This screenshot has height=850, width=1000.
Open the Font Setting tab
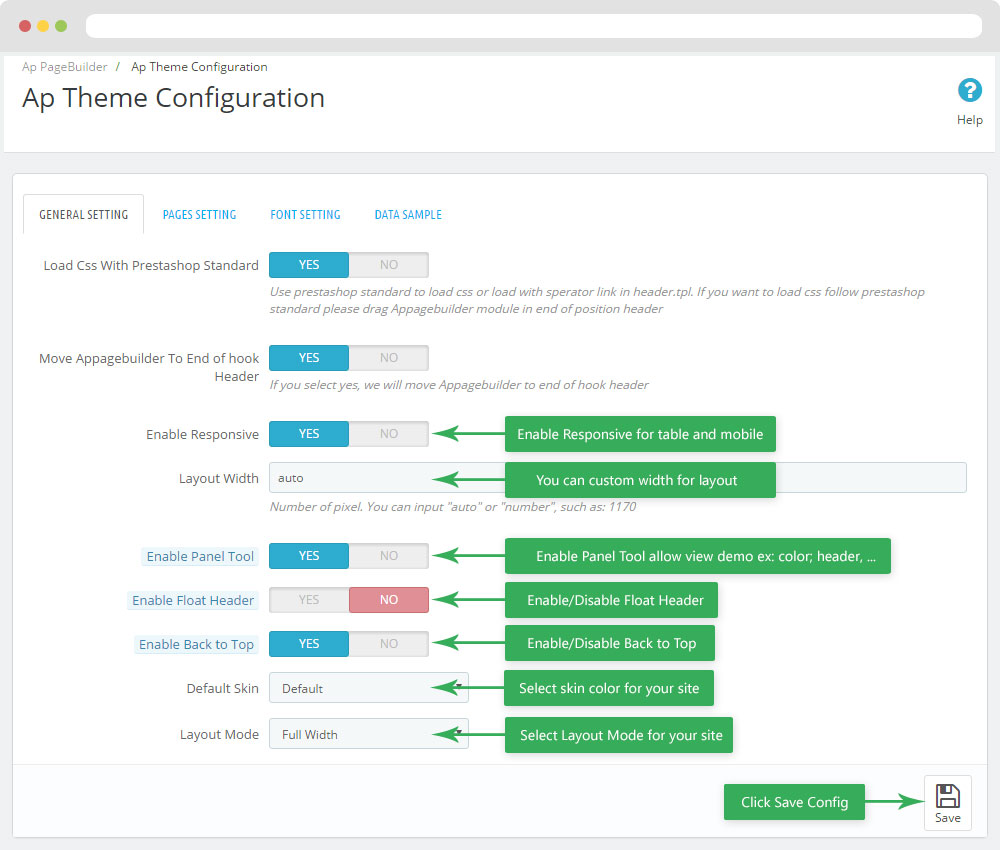click(x=305, y=215)
